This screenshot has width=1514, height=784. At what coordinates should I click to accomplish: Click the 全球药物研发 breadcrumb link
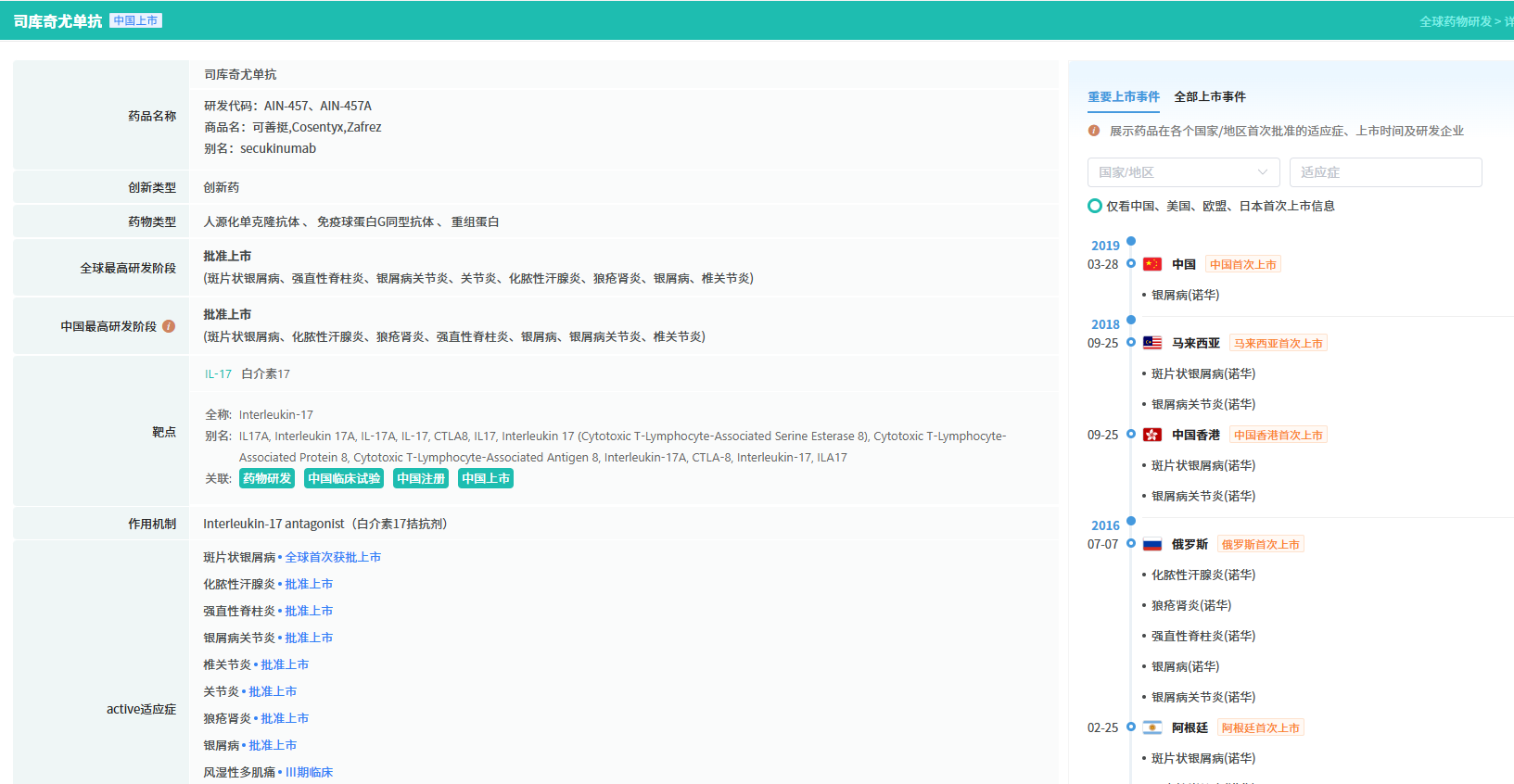coord(1456,21)
